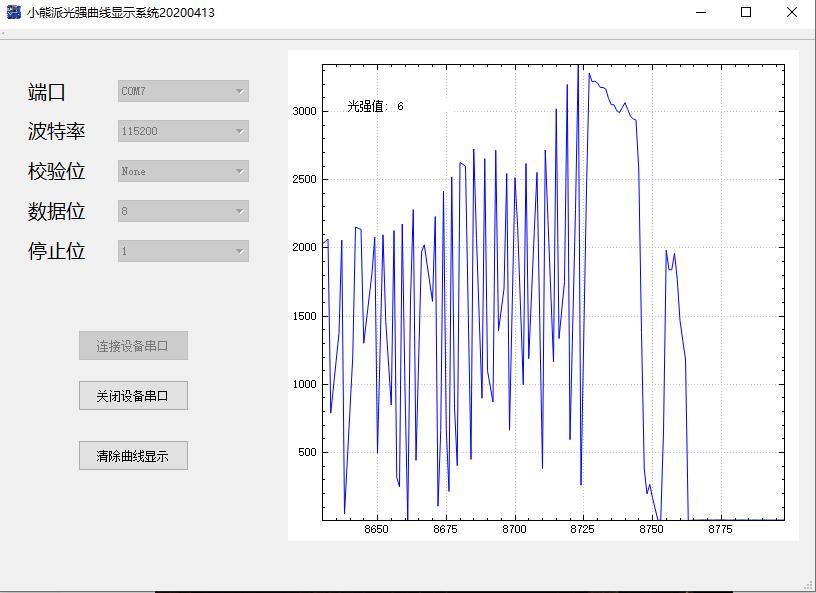The width and height of the screenshot is (816, 593).
Task: Minimize the window
Action: point(701,12)
